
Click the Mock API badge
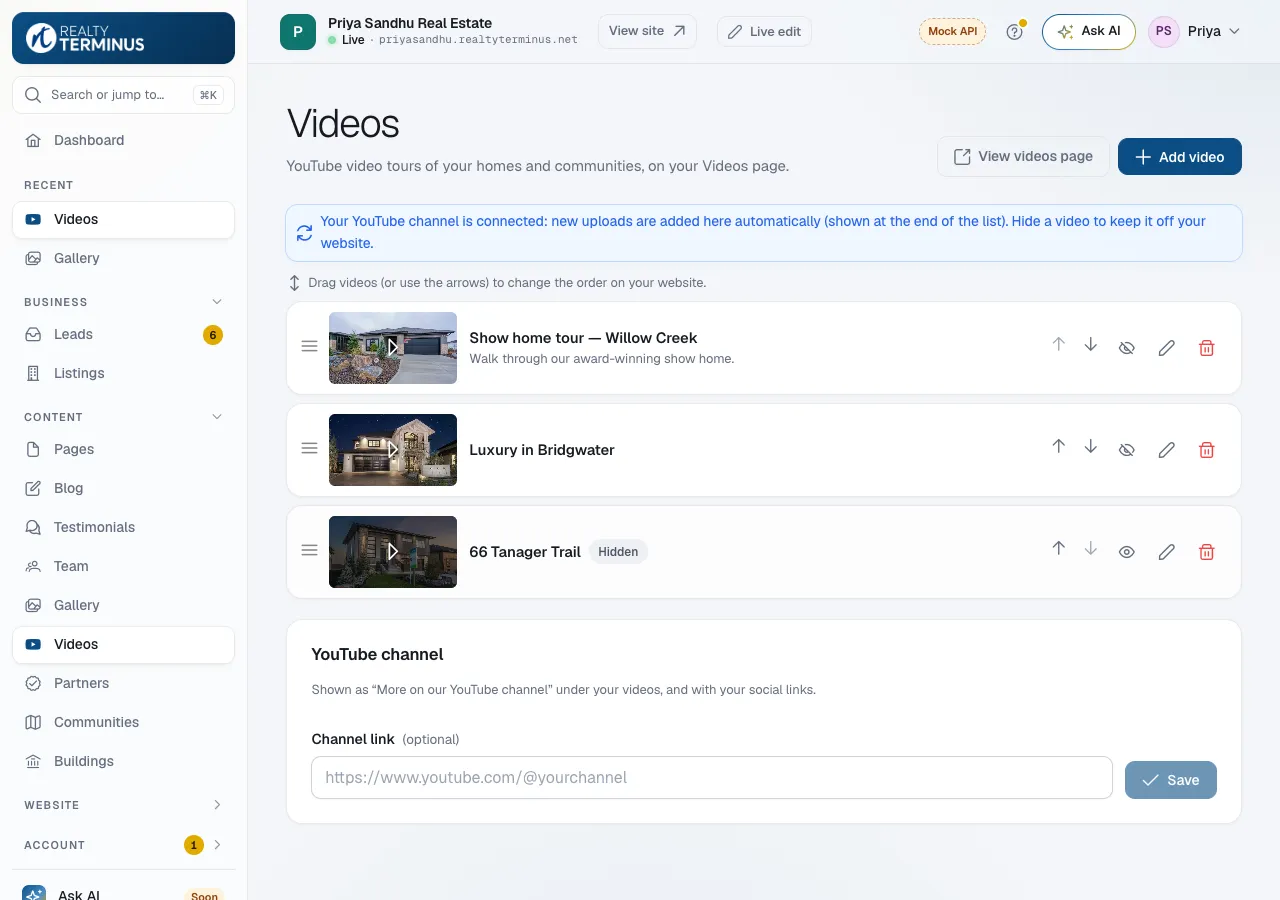(952, 32)
